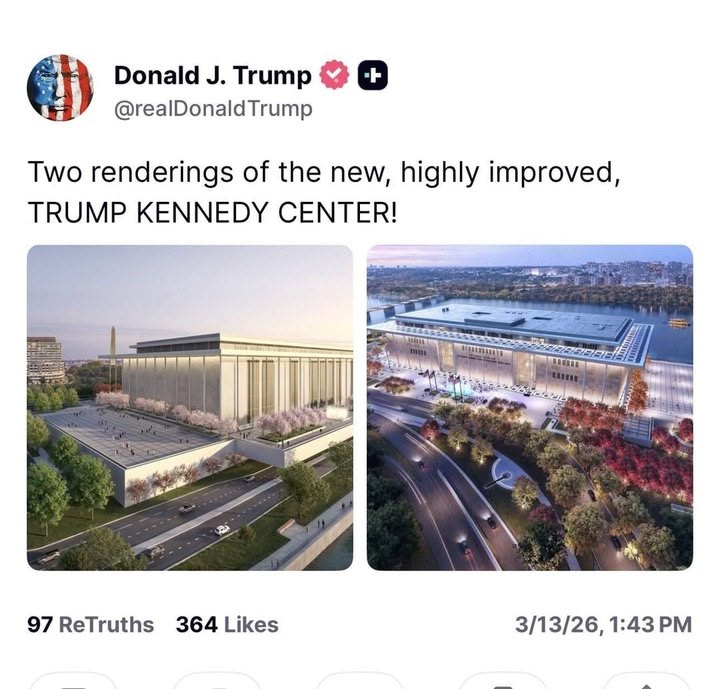Open the flag-painted profile avatar
The image size is (720, 689).
coord(60,87)
